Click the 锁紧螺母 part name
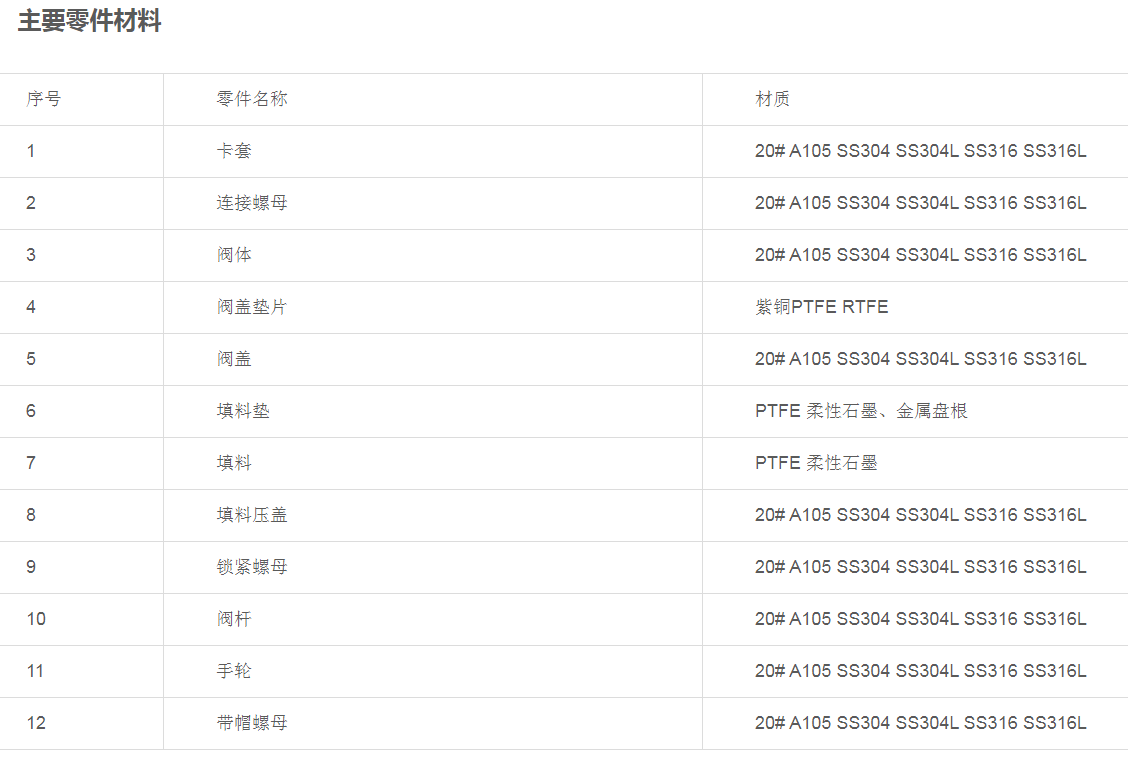1128x759 pixels. [x=252, y=567]
